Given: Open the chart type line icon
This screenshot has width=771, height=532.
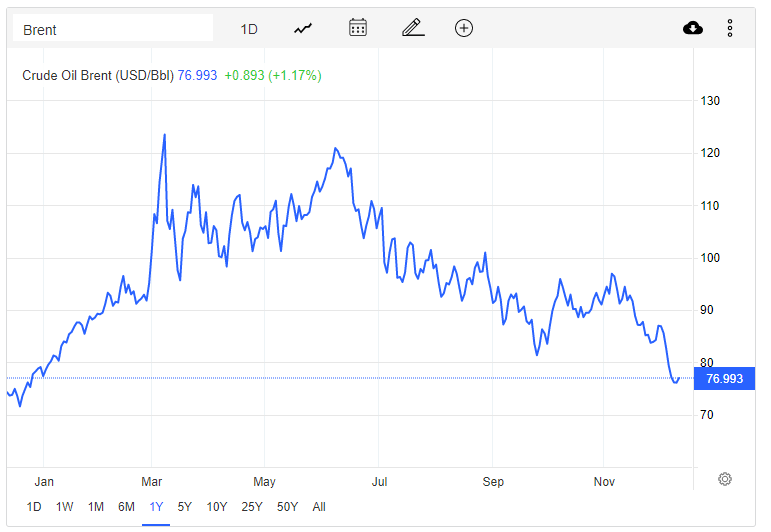Looking at the screenshot, I should pyautogui.click(x=303, y=29).
